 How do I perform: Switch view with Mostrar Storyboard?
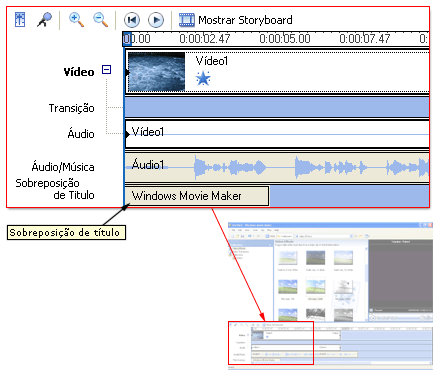tap(236, 20)
